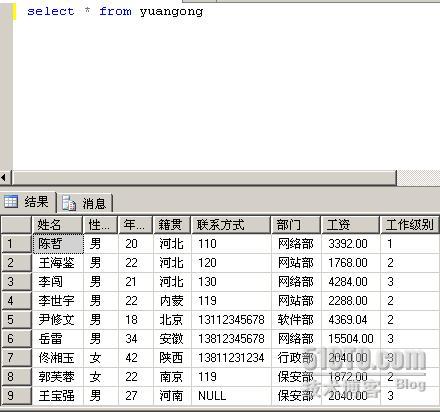
Task: Click the phone cell 13112345678
Action: coord(231,320)
